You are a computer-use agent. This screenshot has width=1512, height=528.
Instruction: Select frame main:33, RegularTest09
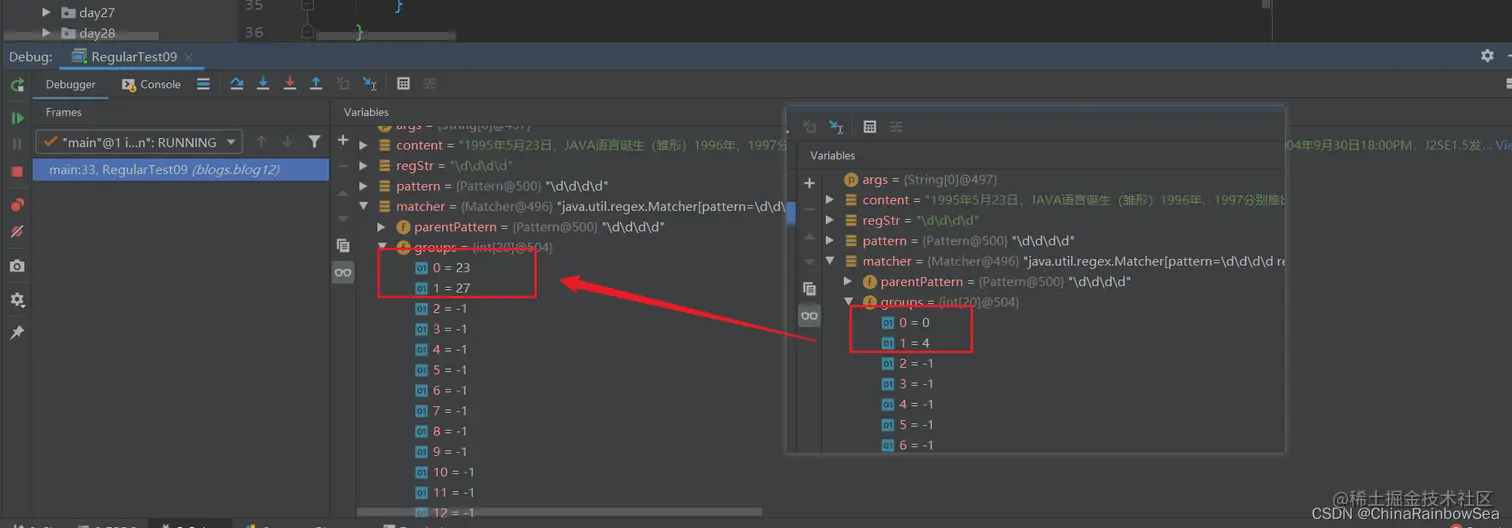181,170
